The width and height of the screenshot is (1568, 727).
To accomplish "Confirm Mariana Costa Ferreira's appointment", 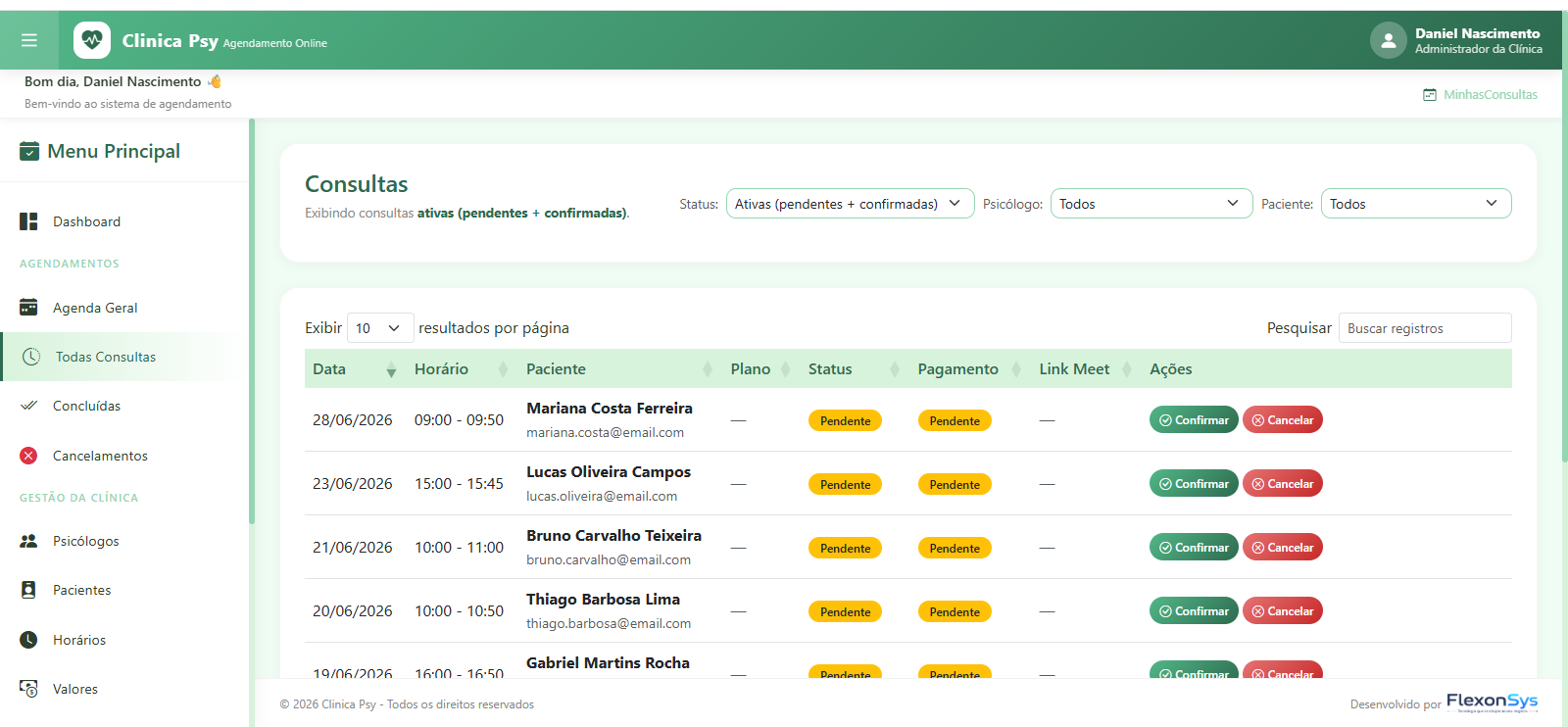I will (x=1194, y=419).
